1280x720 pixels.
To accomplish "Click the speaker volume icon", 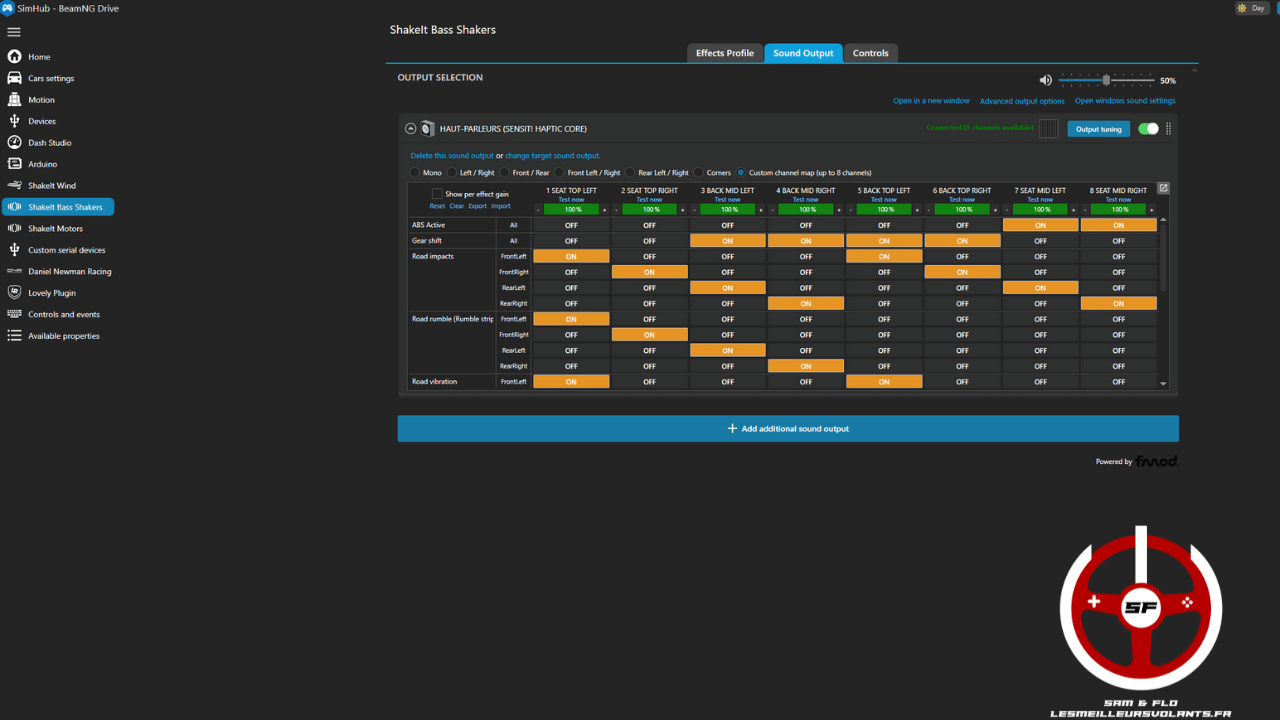I will point(1045,80).
